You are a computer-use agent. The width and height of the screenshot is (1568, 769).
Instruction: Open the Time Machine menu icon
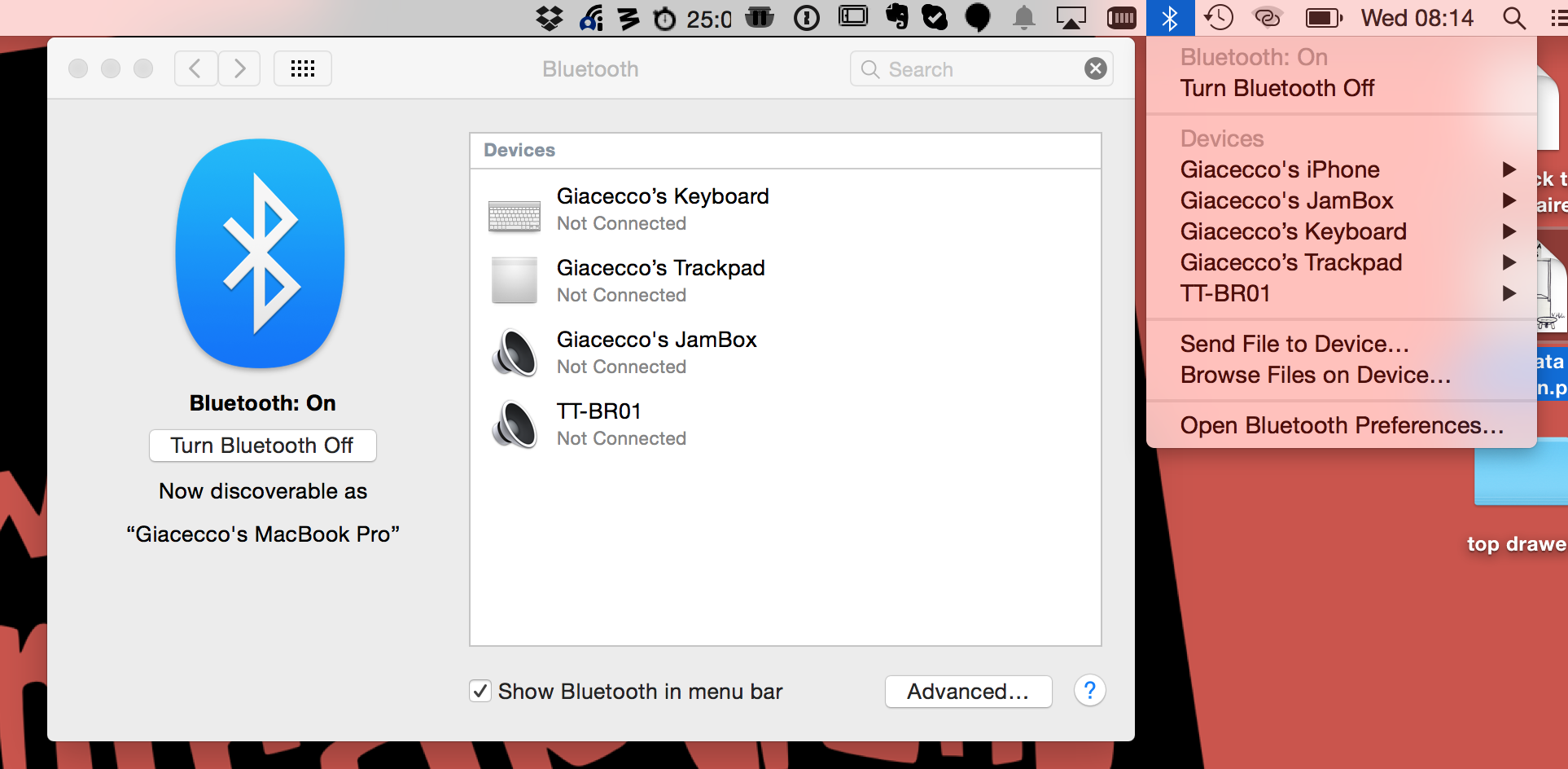tap(1219, 18)
